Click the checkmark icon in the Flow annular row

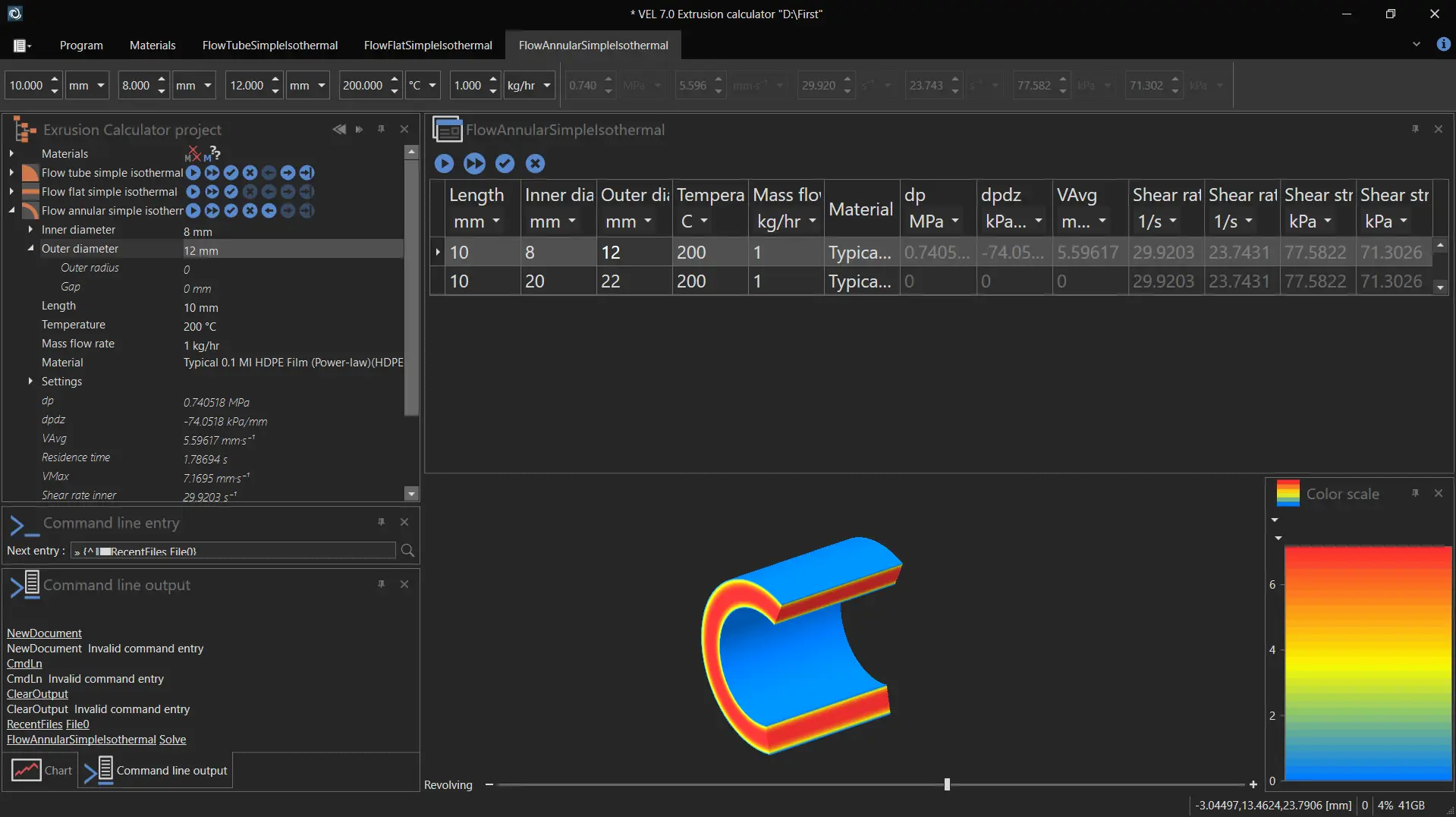click(231, 211)
